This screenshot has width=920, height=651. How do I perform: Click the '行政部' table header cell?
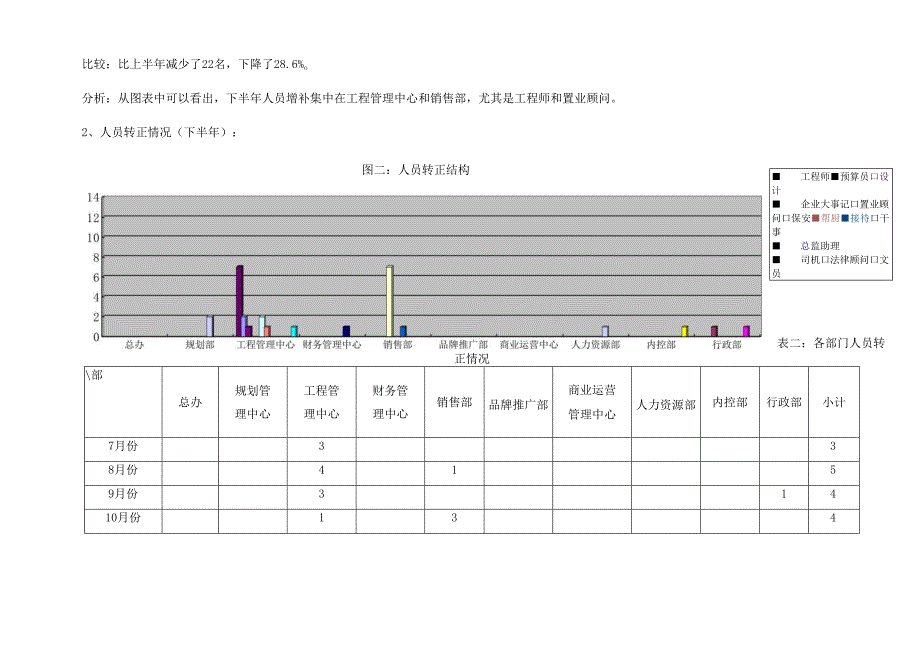pyautogui.click(x=784, y=402)
